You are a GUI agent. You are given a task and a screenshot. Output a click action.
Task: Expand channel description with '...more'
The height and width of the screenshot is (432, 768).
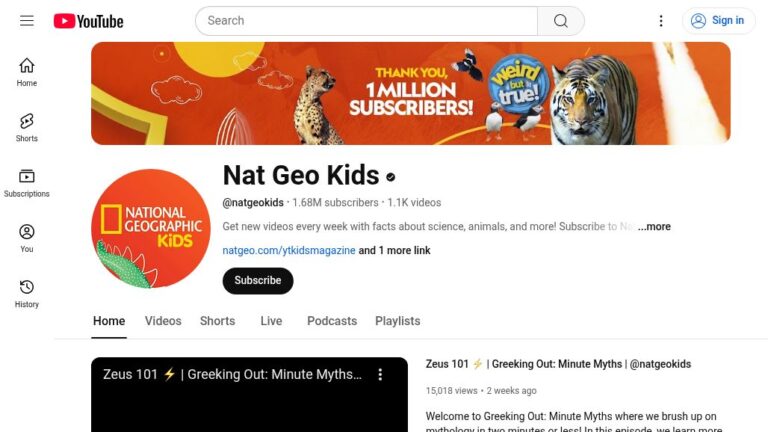(654, 227)
